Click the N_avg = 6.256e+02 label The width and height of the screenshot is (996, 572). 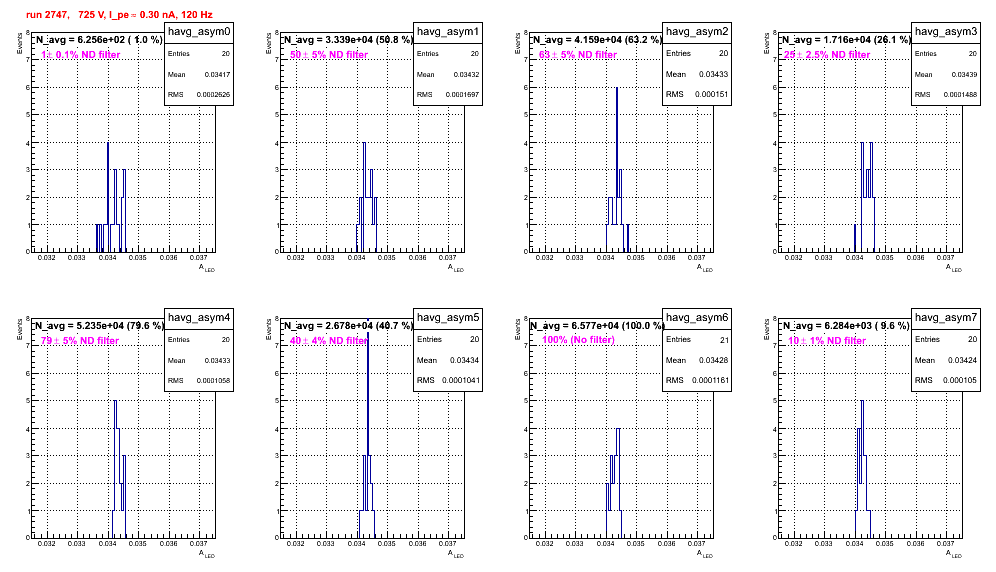98,39
